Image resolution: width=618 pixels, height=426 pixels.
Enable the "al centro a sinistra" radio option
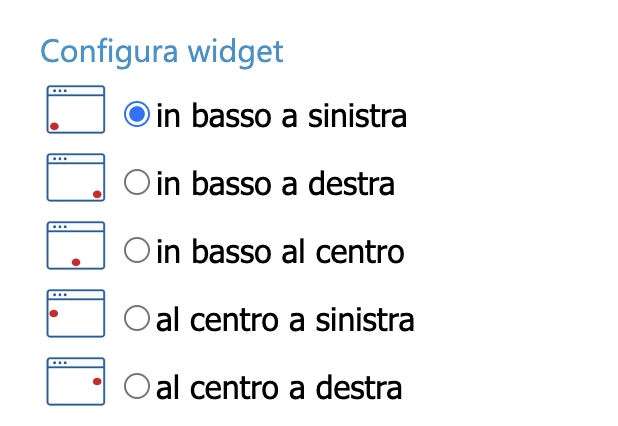tap(137, 318)
